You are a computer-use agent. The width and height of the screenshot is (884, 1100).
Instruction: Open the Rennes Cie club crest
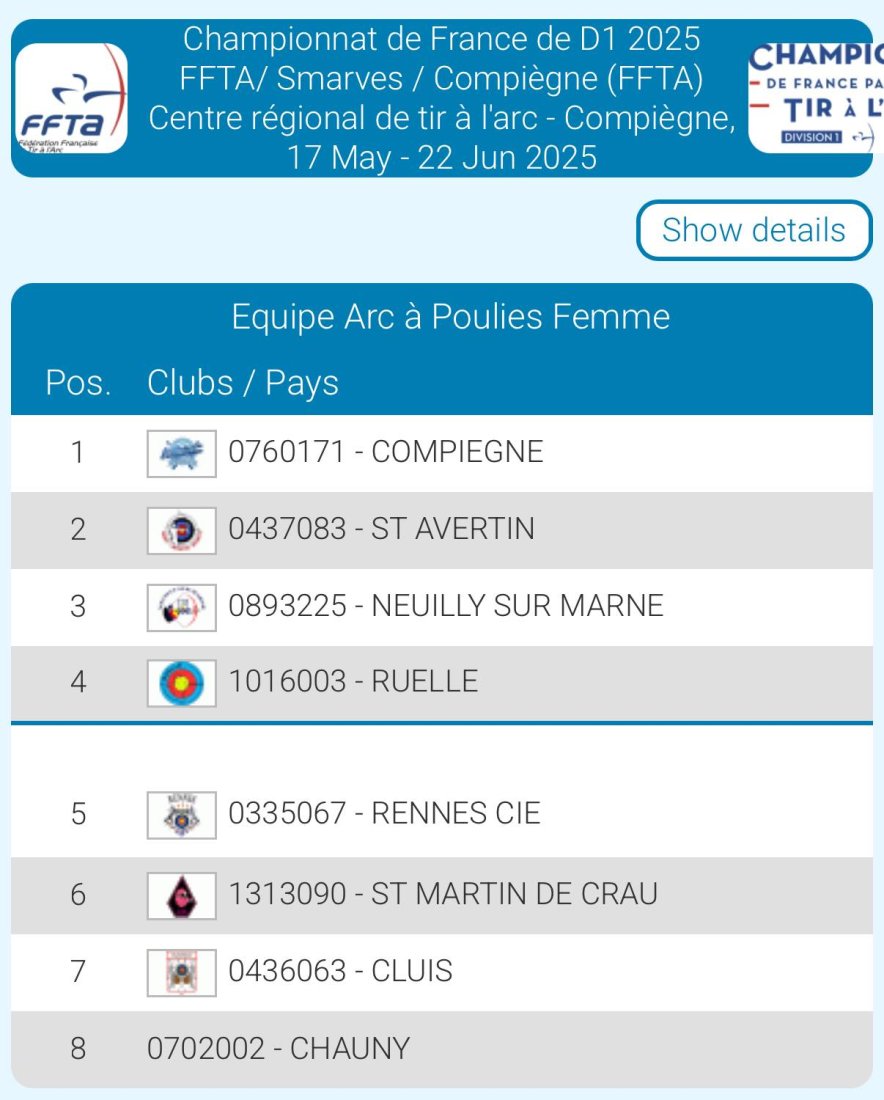click(182, 814)
